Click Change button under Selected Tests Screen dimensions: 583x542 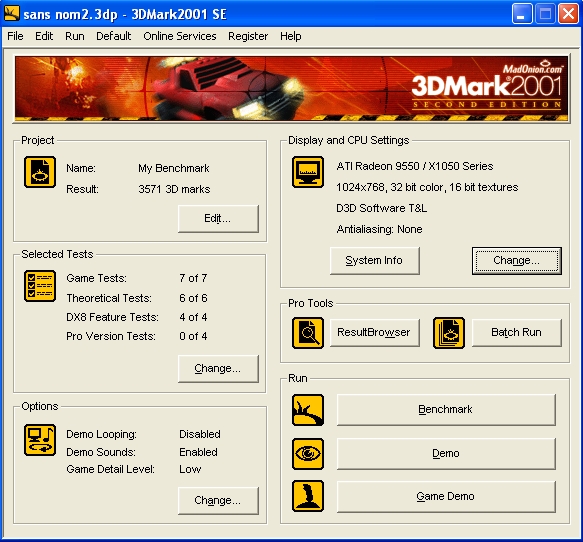click(218, 368)
